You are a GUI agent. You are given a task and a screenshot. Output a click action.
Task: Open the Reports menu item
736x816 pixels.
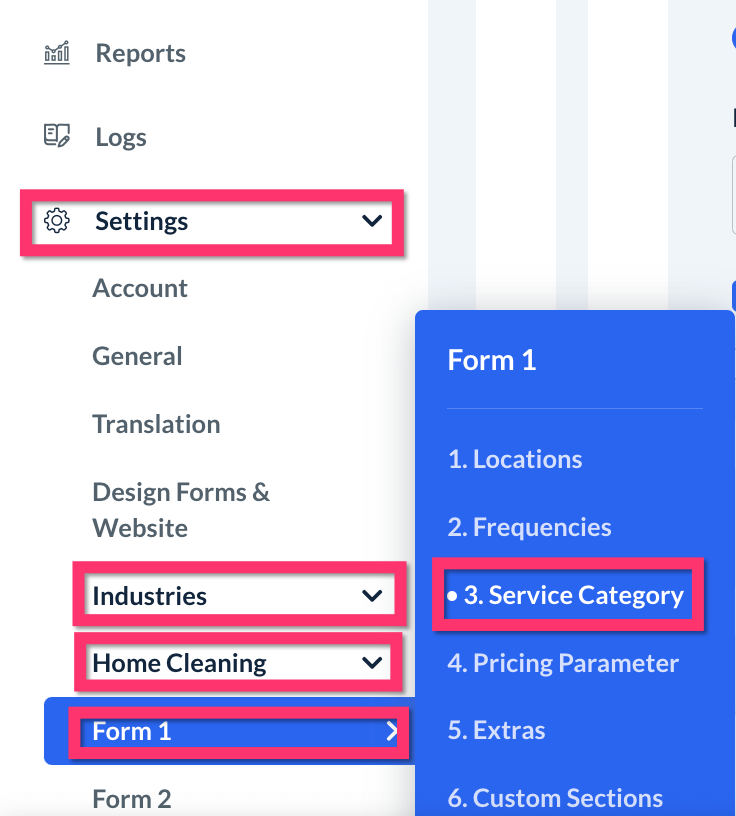140,53
